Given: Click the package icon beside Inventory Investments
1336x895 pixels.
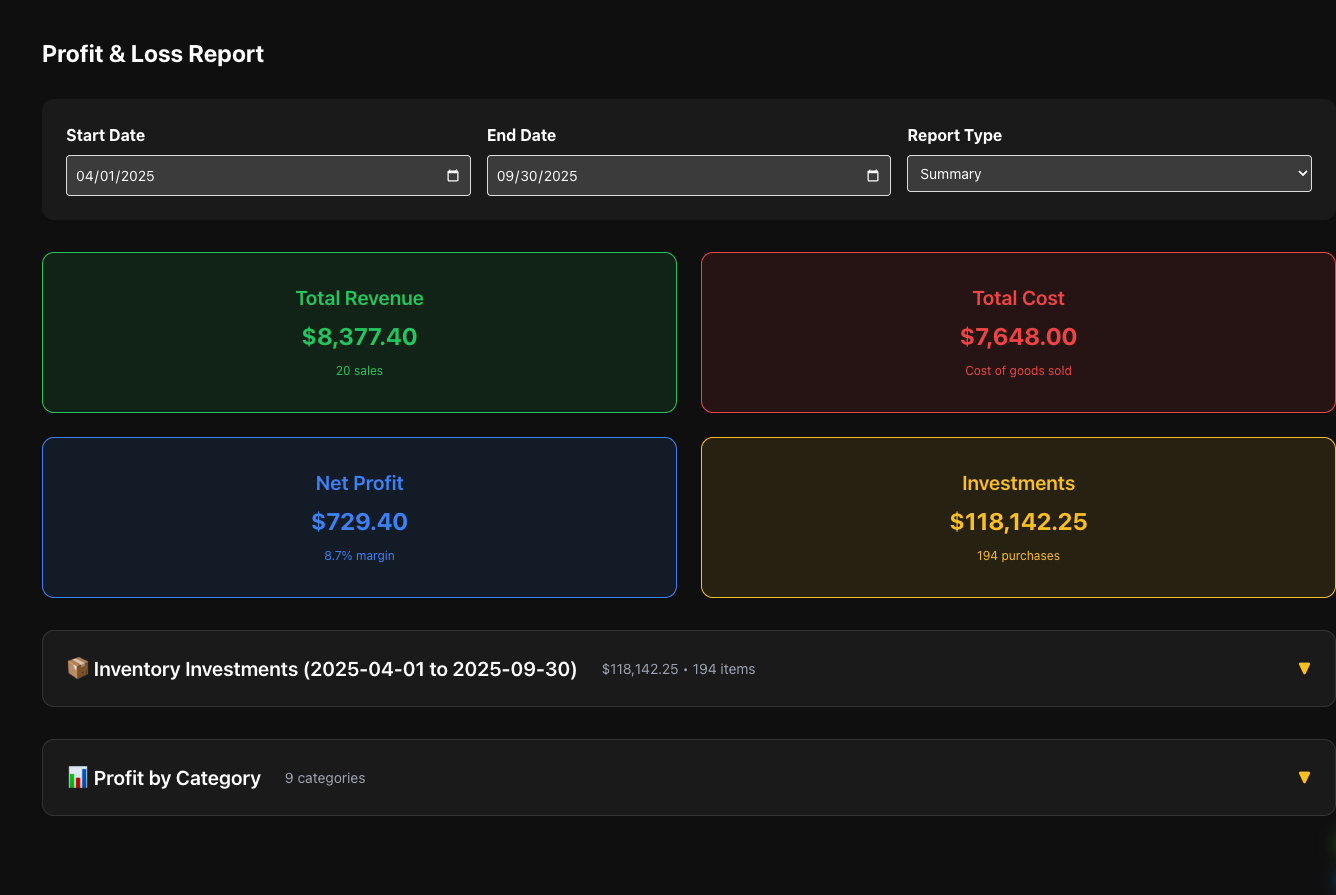Looking at the screenshot, I should point(78,668).
